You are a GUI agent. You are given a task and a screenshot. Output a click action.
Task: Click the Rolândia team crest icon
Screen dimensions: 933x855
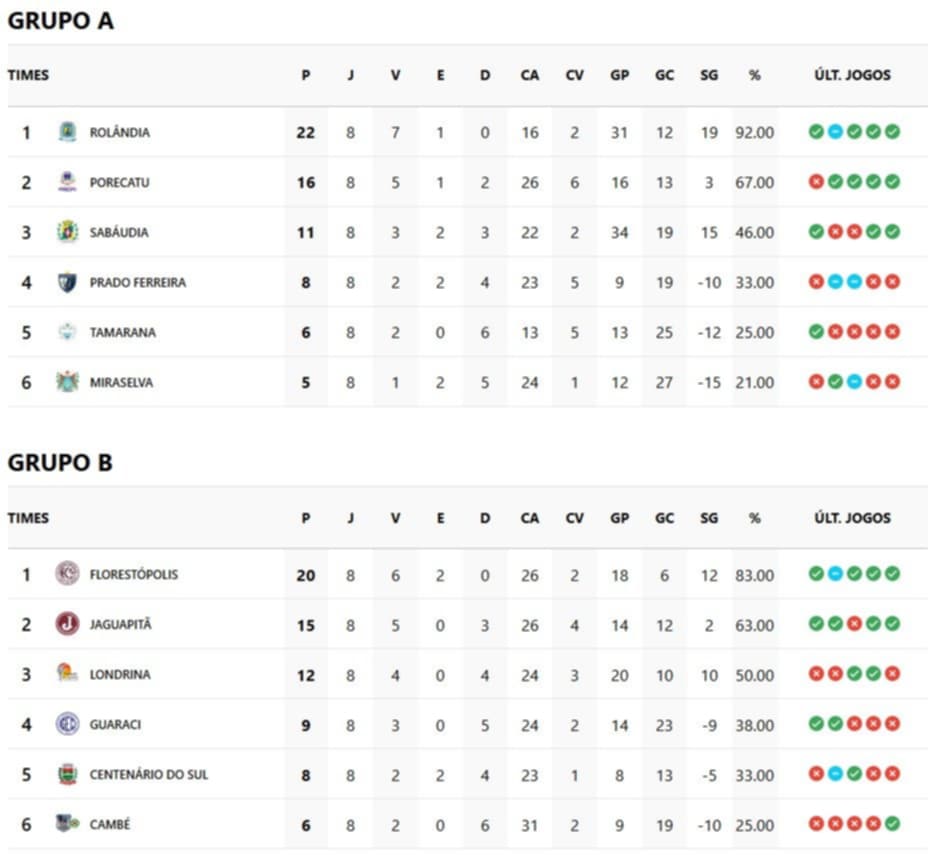click(x=67, y=132)
